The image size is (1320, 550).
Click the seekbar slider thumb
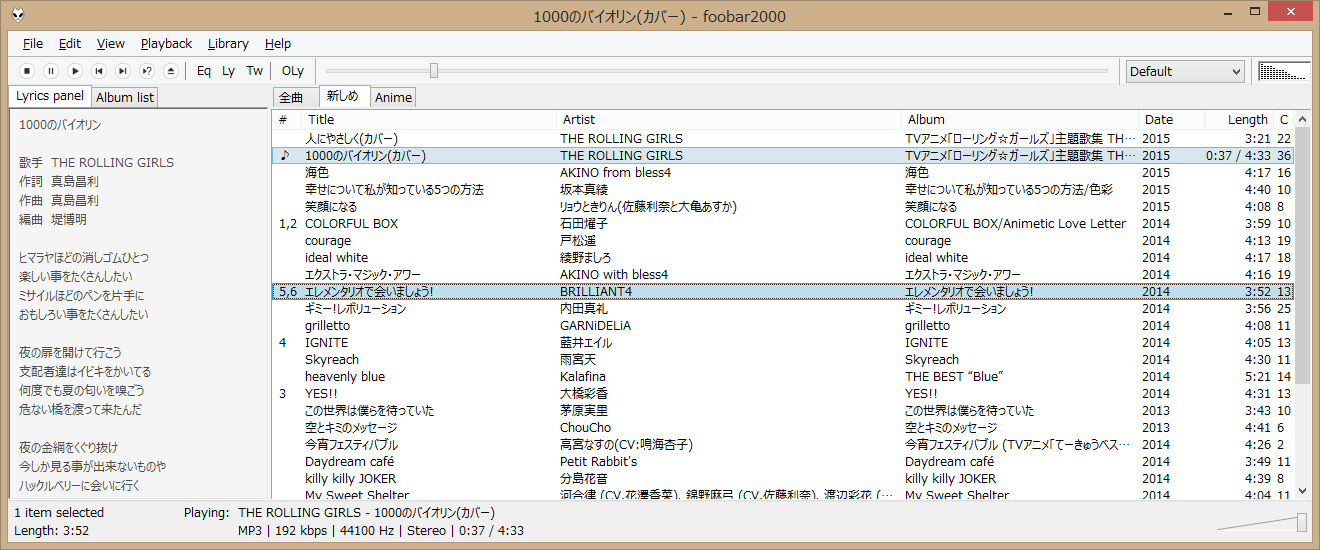(434, 70)
